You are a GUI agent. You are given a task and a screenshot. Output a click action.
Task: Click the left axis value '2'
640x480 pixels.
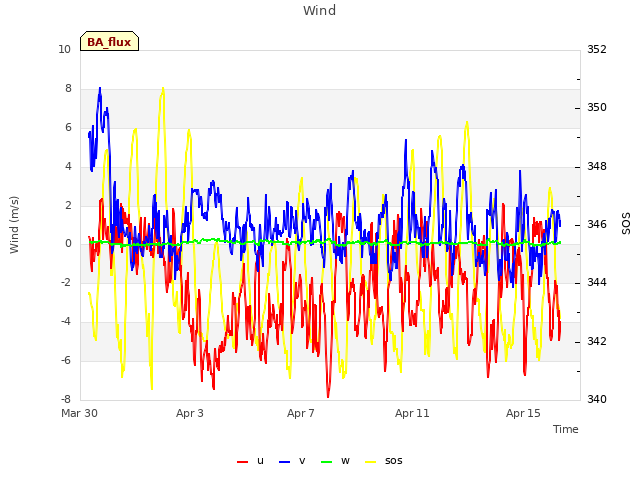click(x=68, y=205)
